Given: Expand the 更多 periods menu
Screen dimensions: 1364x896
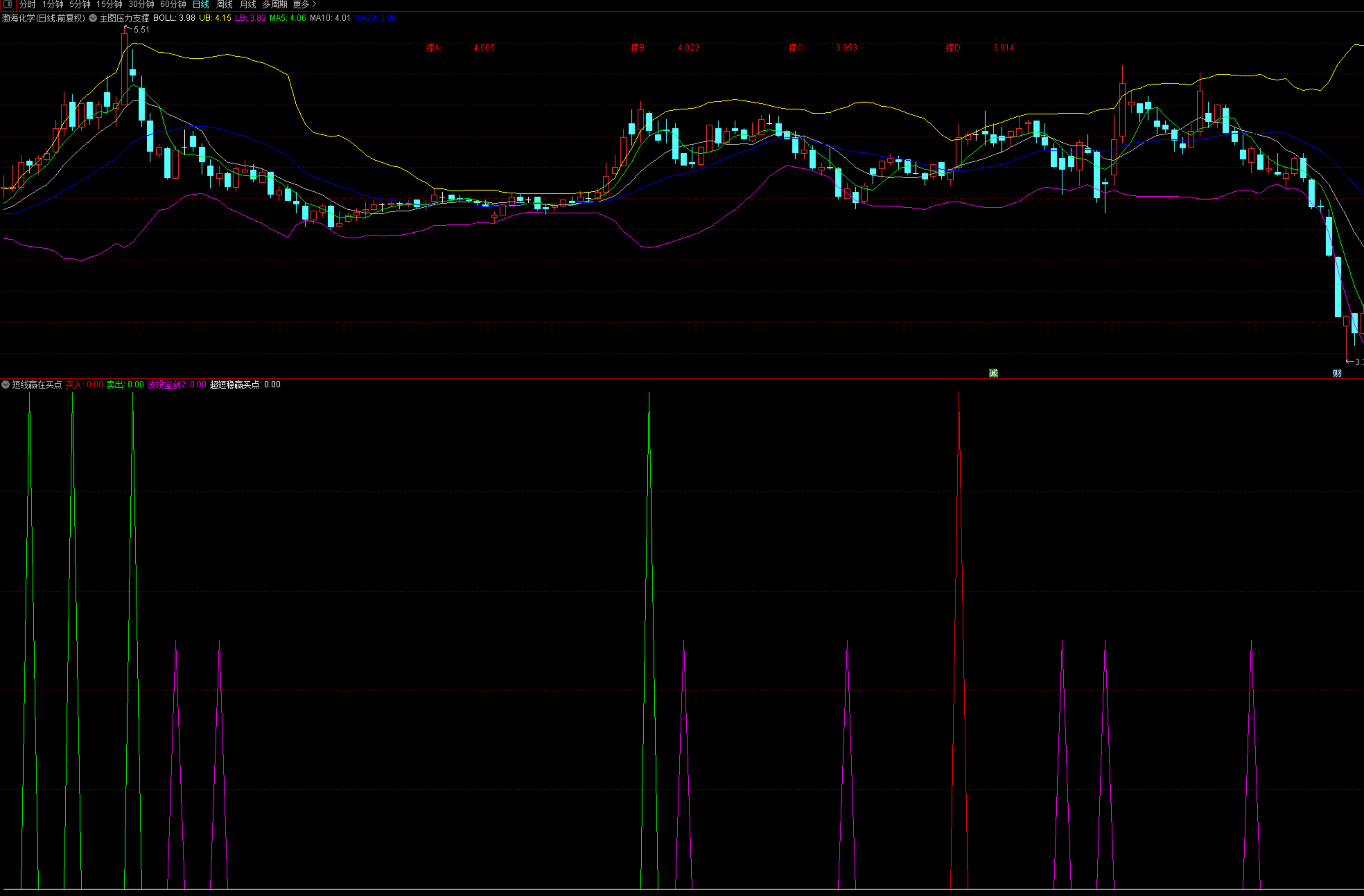Looking at the screenshot, I should (304, 5).
